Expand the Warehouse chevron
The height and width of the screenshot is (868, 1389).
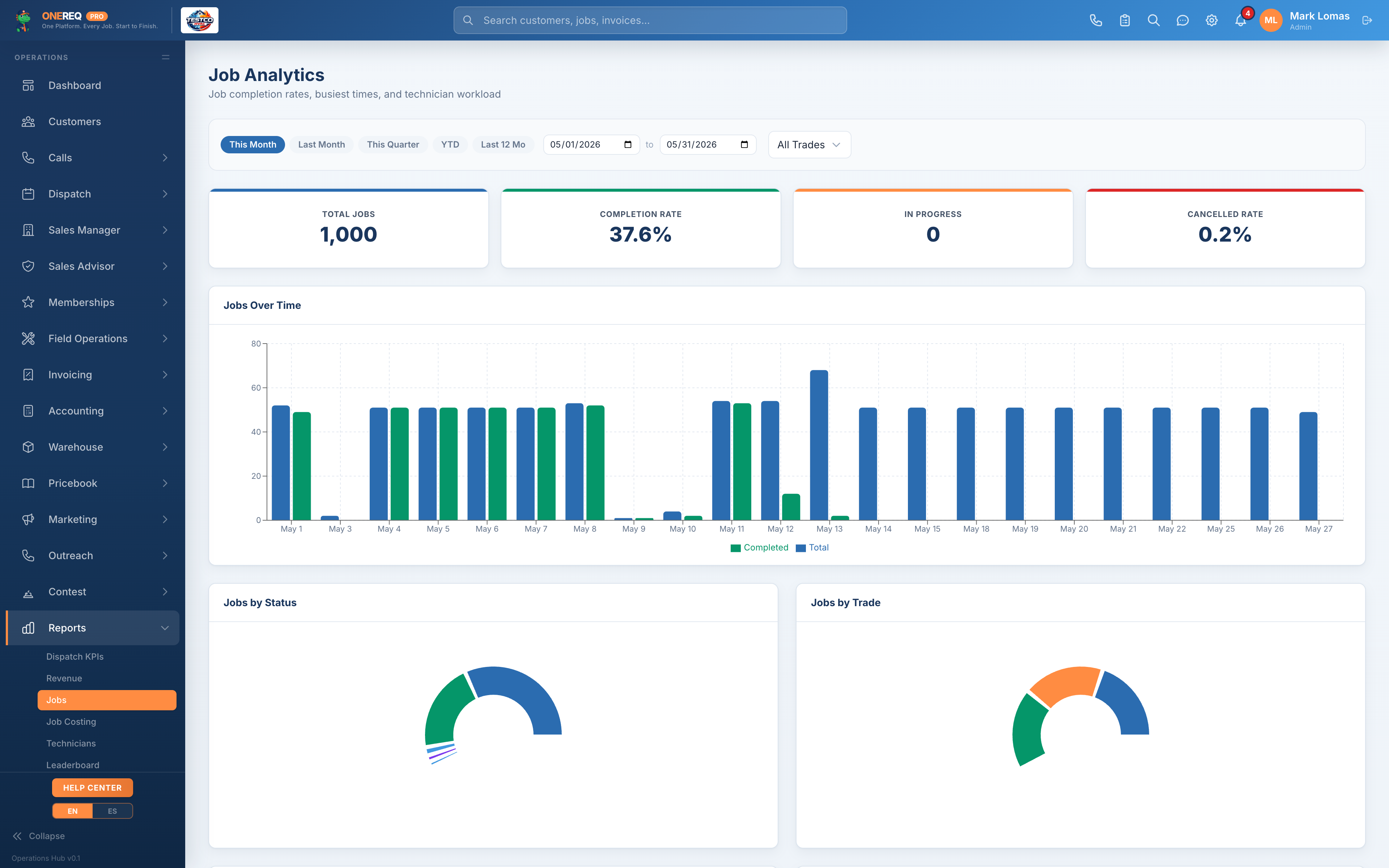pyautogui.click(x=165, y=447)
